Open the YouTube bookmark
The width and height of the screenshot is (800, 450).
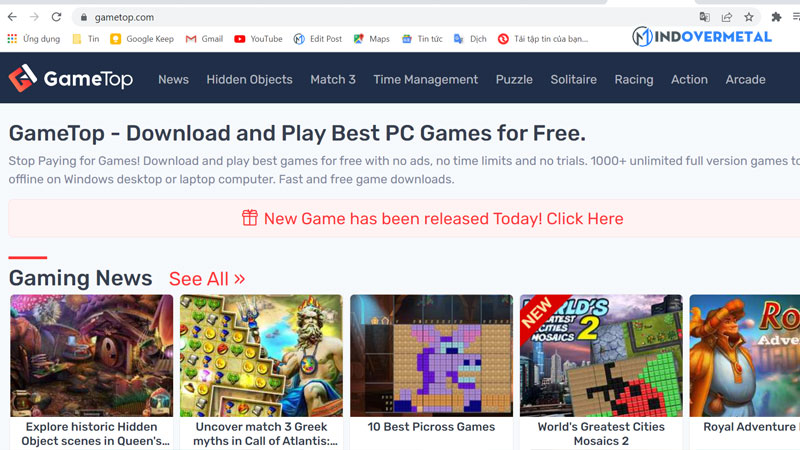click(x=258, y=39)
